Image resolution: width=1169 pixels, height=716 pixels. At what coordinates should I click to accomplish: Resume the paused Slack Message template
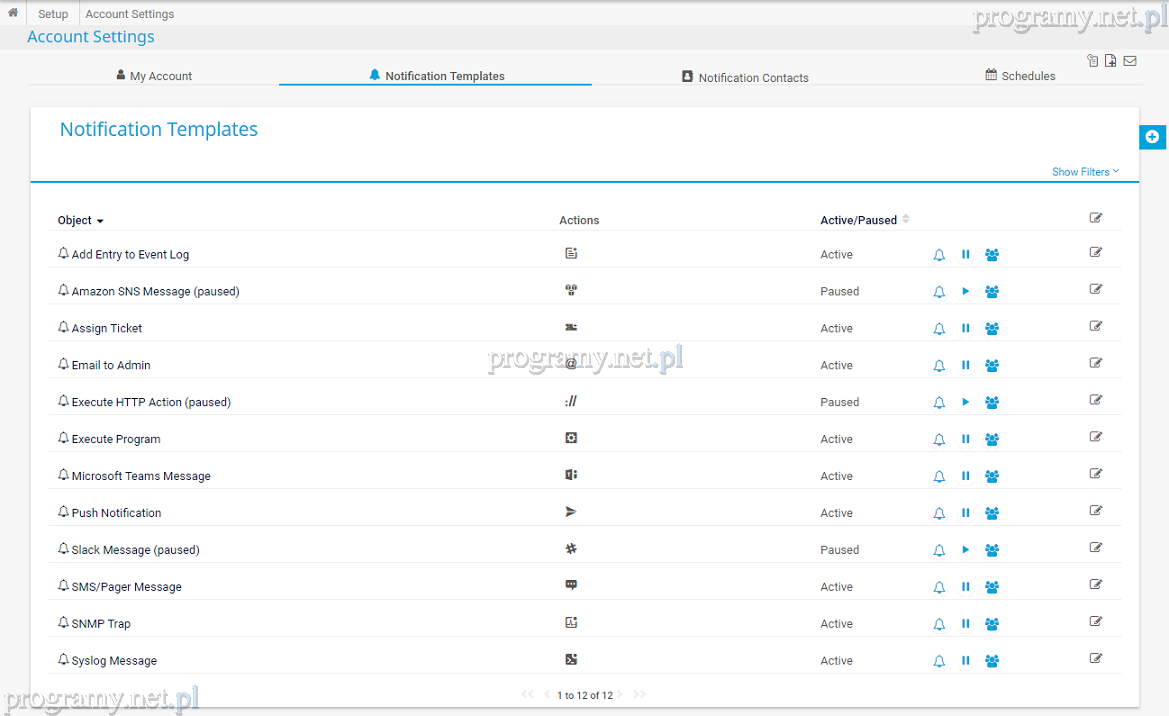tap(966, 550)
